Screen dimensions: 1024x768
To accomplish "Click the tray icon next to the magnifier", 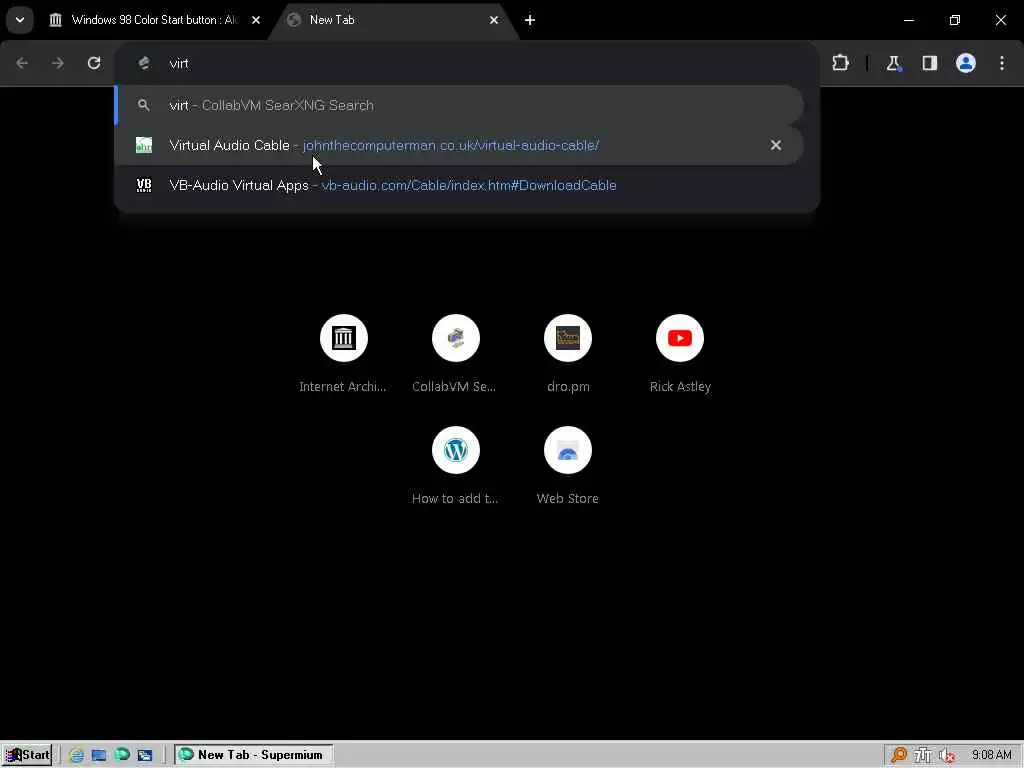I will click(x=923, y=755).
